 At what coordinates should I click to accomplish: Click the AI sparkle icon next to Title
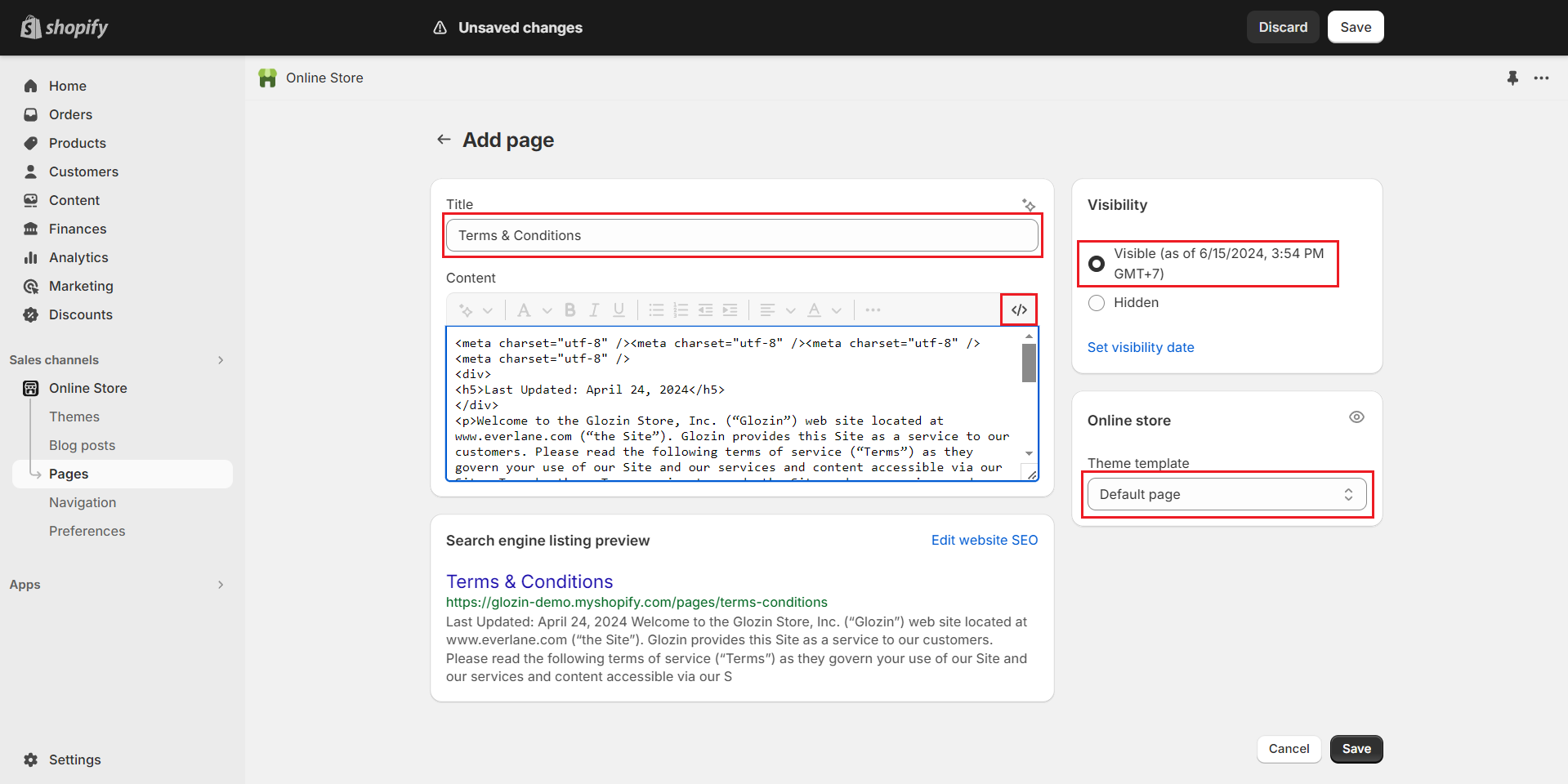point(1029,205)
